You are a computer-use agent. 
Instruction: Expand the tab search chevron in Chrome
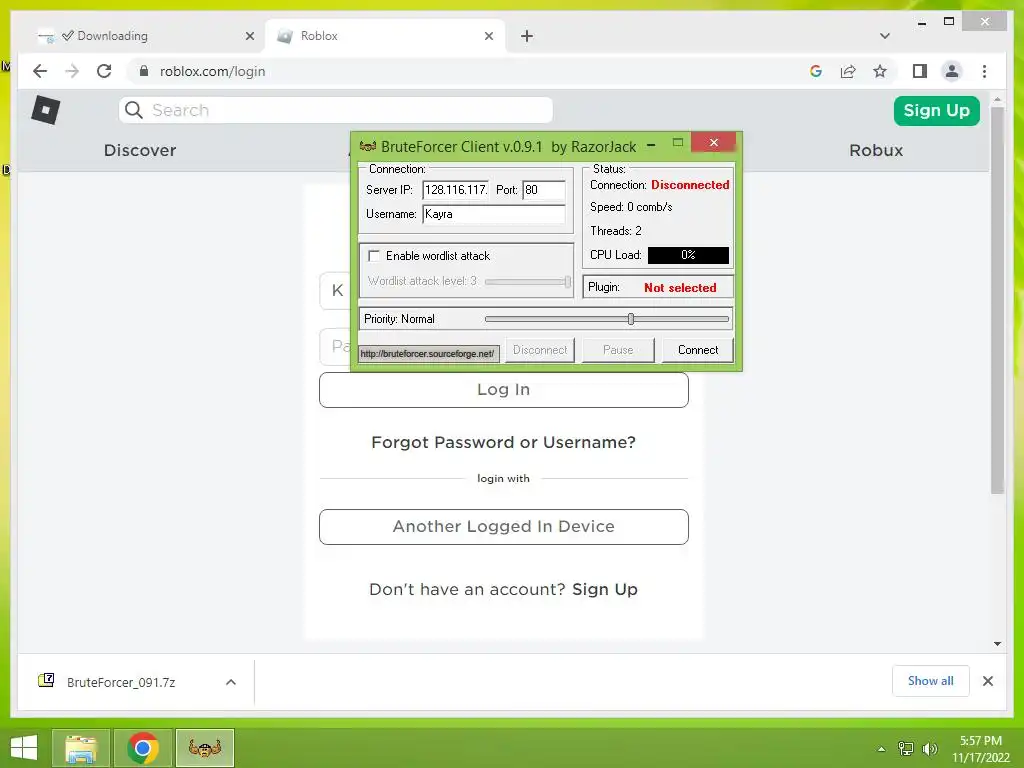click(884, 36)
